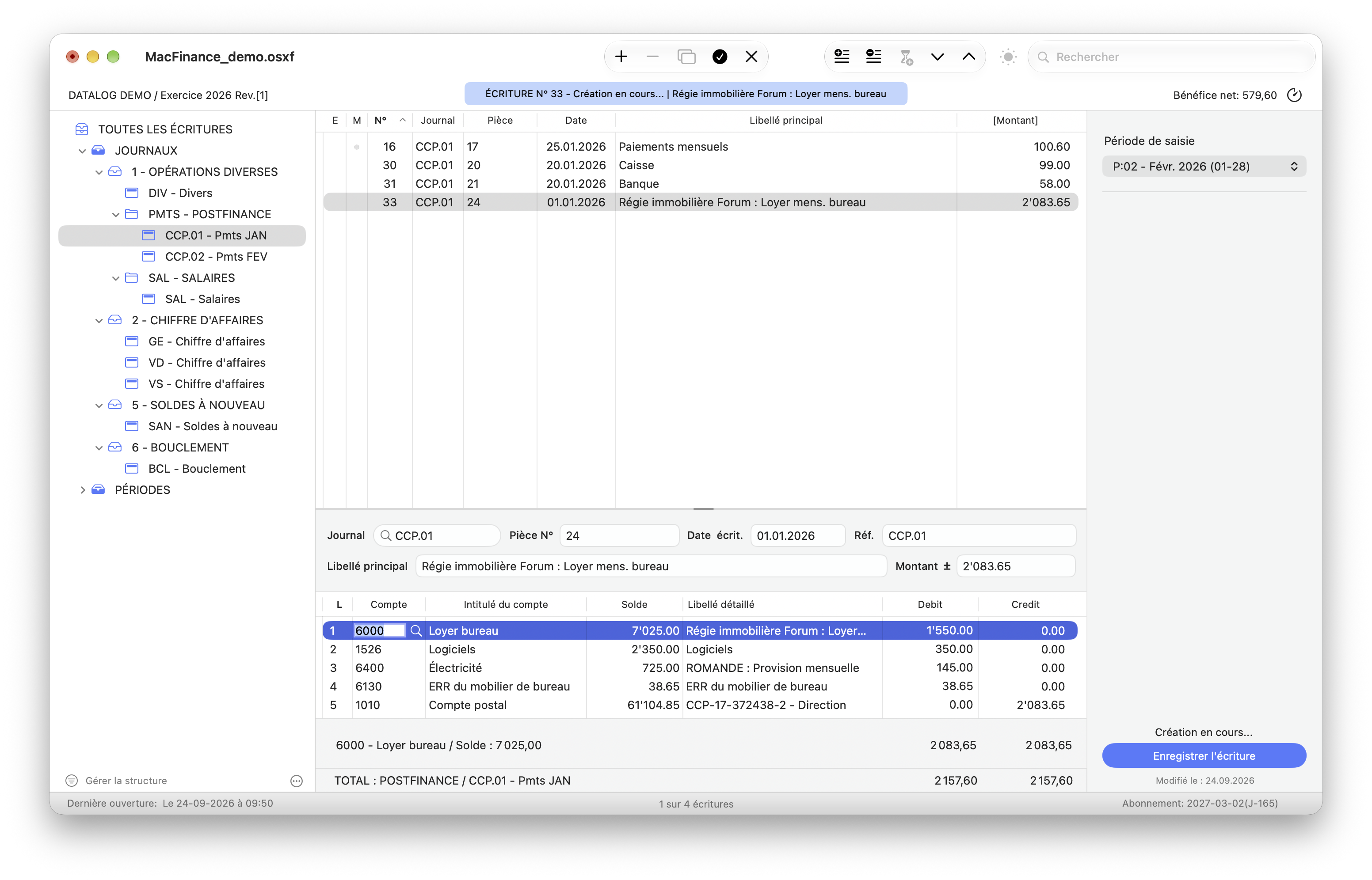Click the X cancel icon in toolbar

pos(751,57)
